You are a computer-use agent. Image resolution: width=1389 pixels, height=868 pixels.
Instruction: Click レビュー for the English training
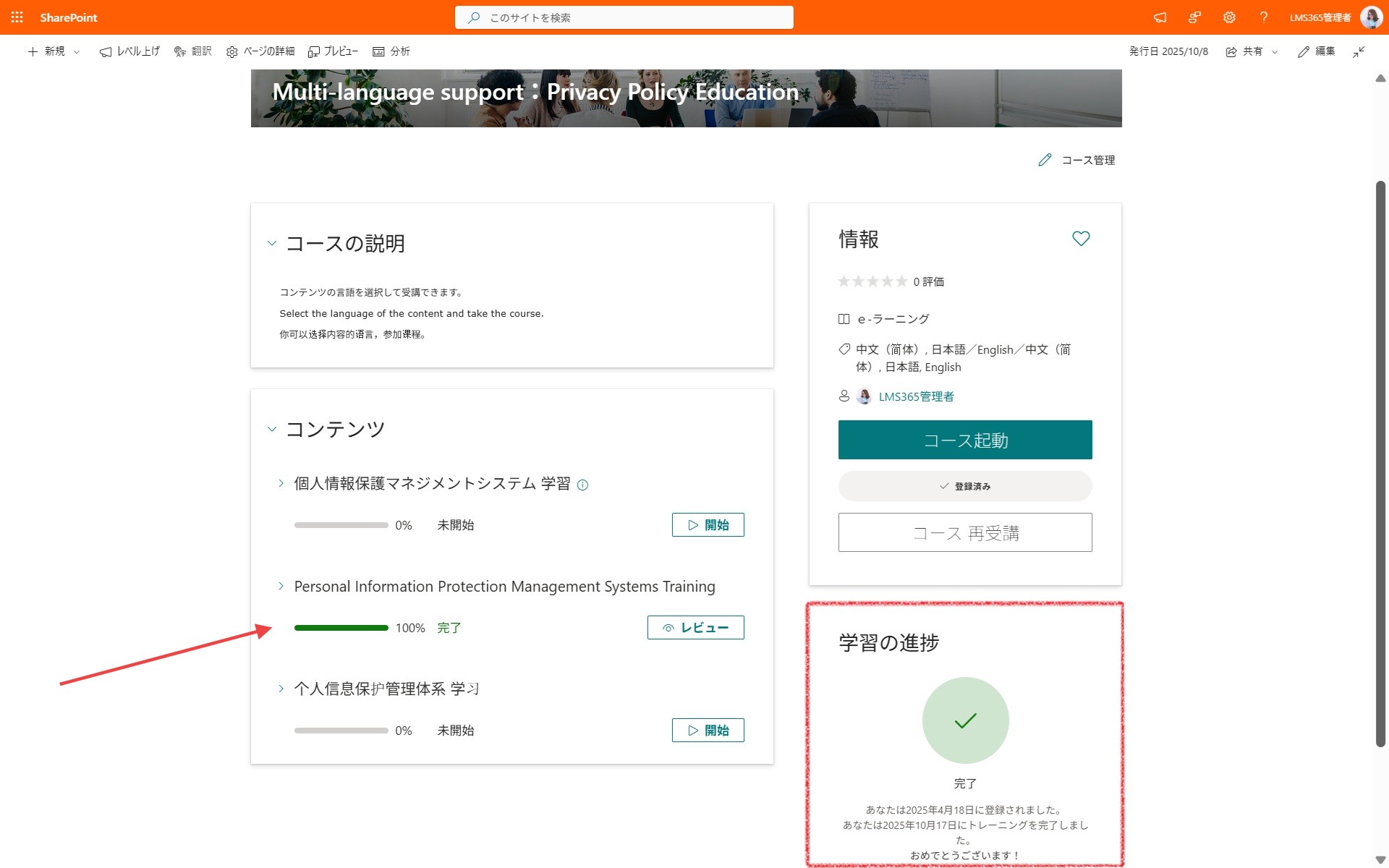pos(695,628)
